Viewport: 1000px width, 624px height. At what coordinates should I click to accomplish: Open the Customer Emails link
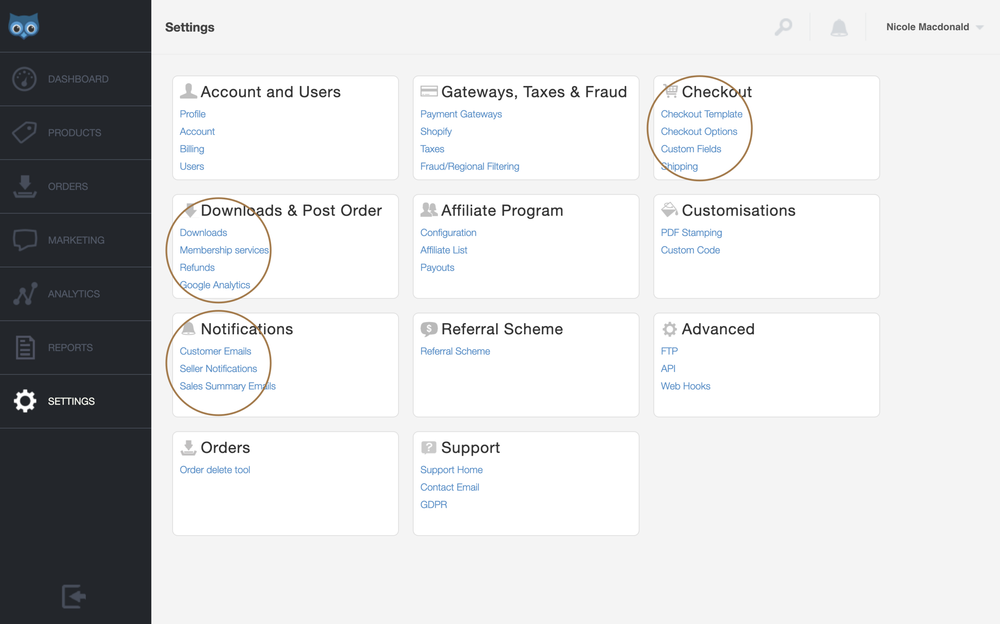coord(215,351)
